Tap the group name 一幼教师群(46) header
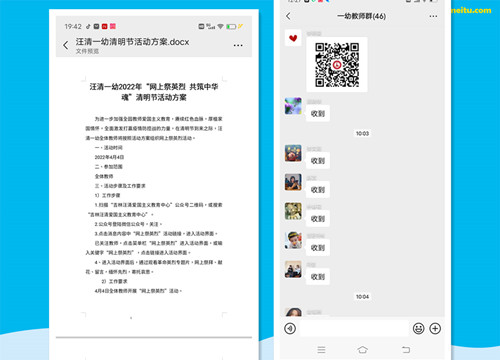 (x=361, y=16)
